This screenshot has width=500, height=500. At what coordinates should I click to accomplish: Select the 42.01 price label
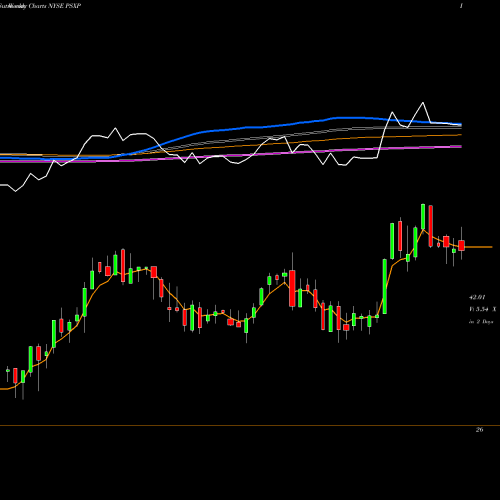click(477, 297)
